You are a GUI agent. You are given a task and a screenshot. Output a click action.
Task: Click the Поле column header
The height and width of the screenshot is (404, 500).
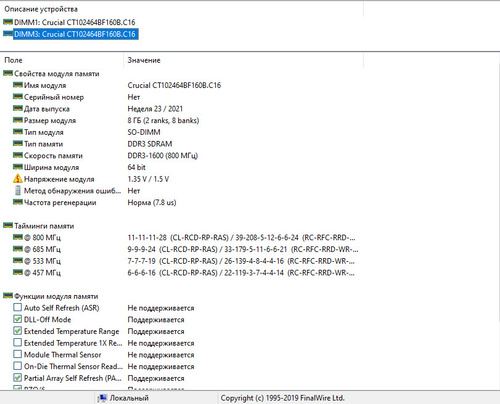62,60
